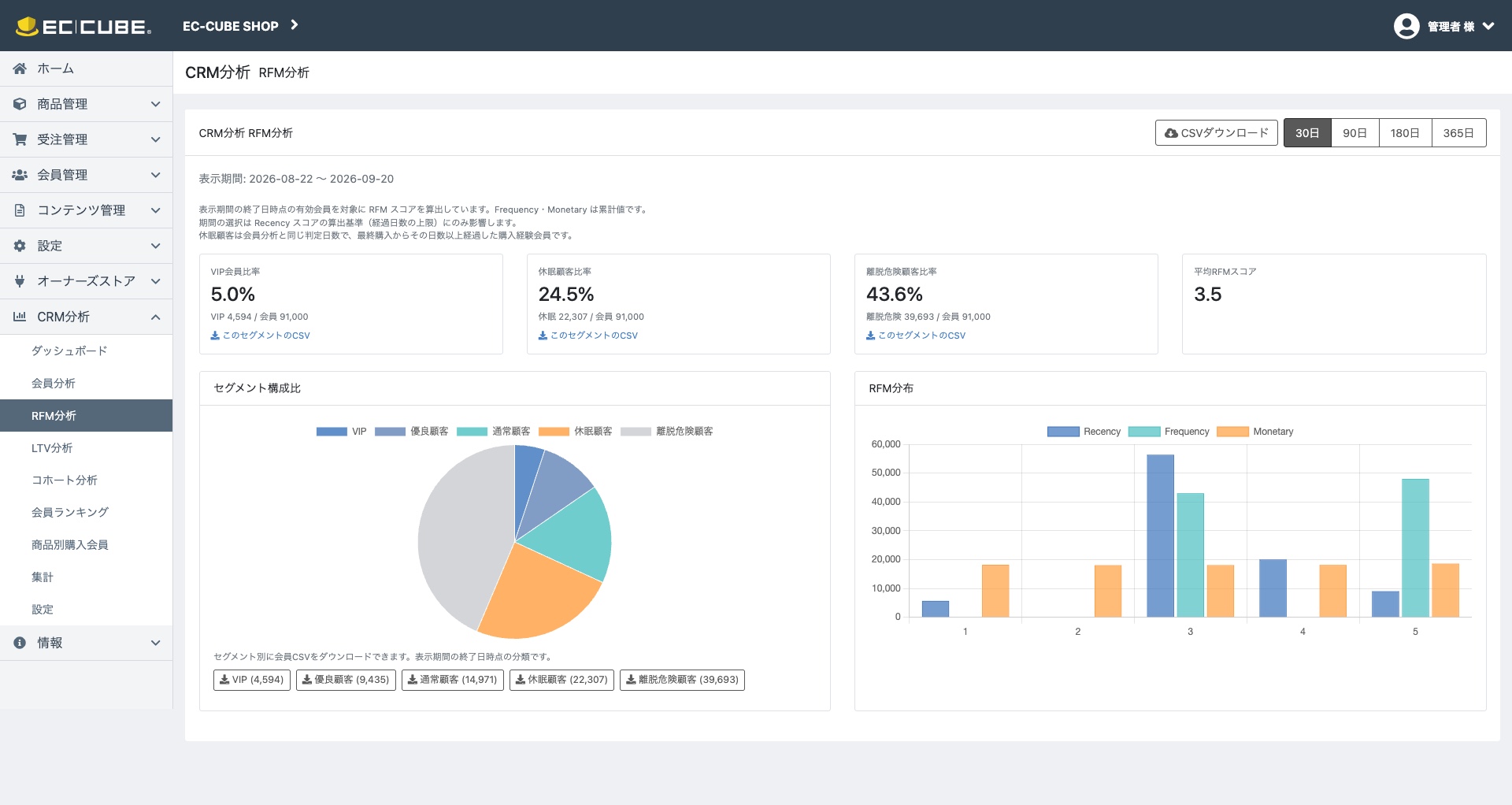This screenshot has width=1512, height=805.
Task: Click download icon in 離脱危険顧客比率 CSV link
Action: tap(870, 336)
